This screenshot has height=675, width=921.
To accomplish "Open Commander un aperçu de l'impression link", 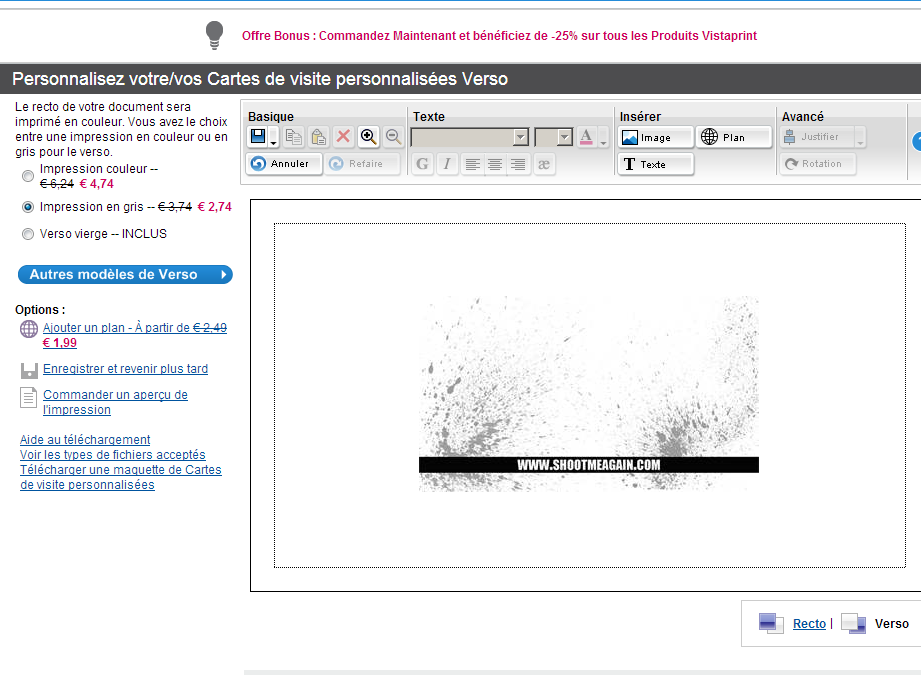I will pos(115,402).
